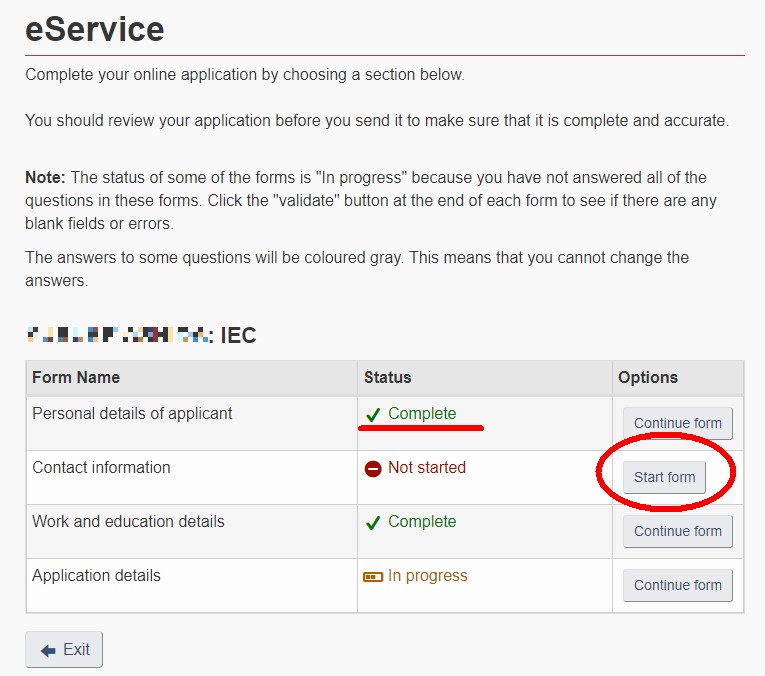This screenshot has width=765, height=676.
Task: Click the Form Name column header
Action: [x=76, y=378]
